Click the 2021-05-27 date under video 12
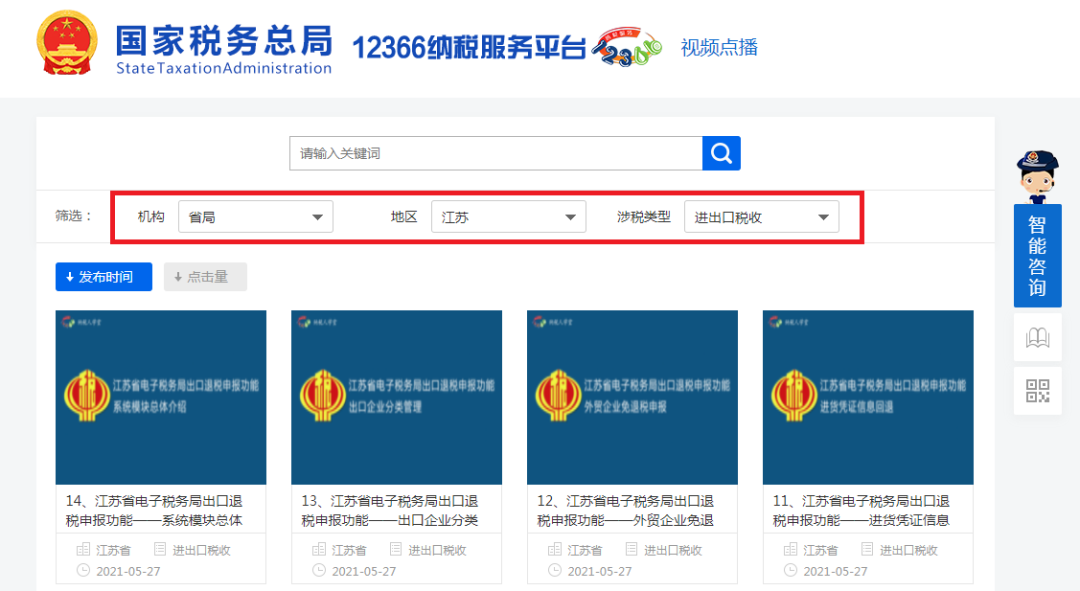Viewport: 1080px width, 591px height. click(599, 572)
